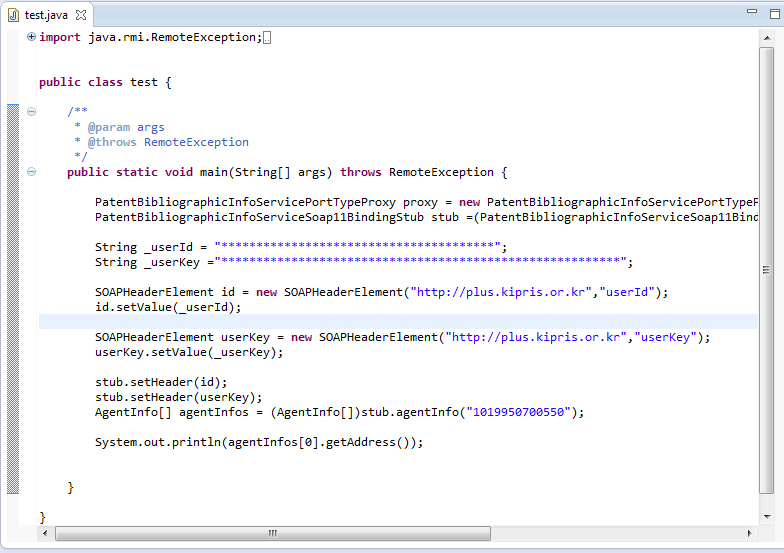The height and width of the screenshot is (553, 784).
Task: Collapse the main method body
Action: click(x=31, y=172)
